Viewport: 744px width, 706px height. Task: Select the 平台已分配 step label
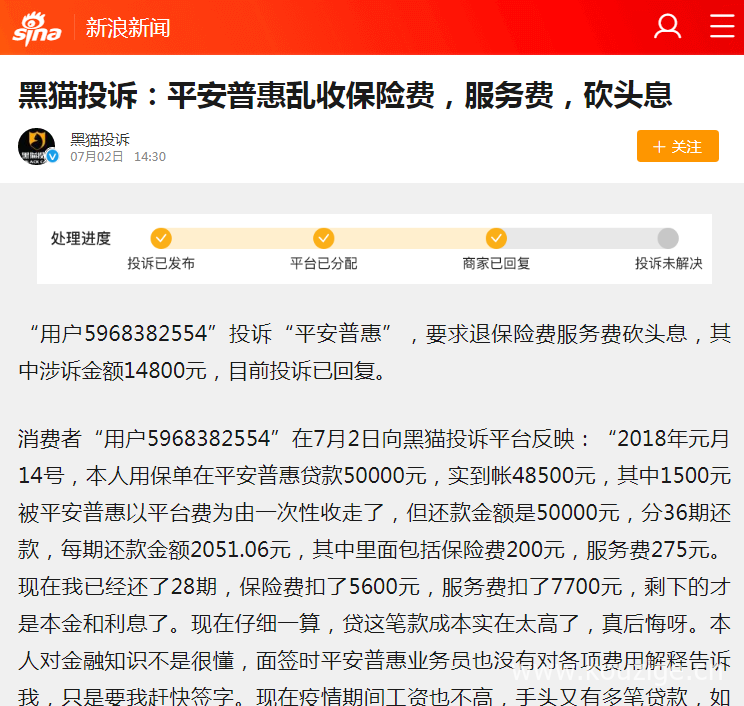point(323,264)
